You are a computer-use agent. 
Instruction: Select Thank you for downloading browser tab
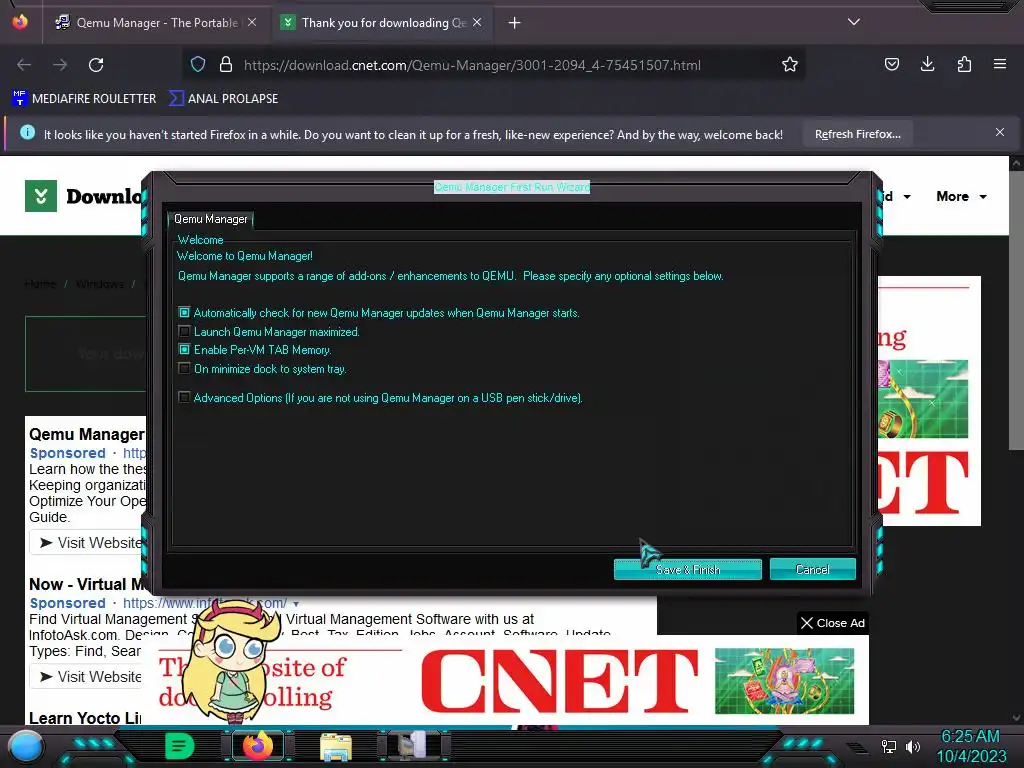(383, 23)
